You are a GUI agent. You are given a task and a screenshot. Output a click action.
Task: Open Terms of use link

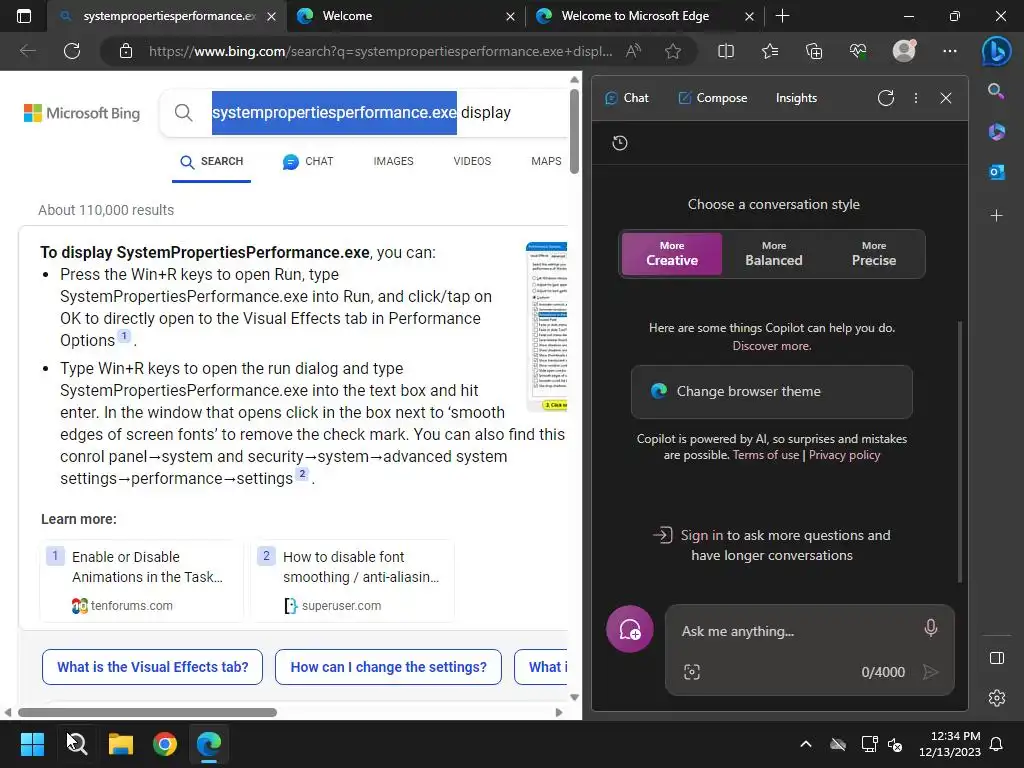(x=765, y=455)
